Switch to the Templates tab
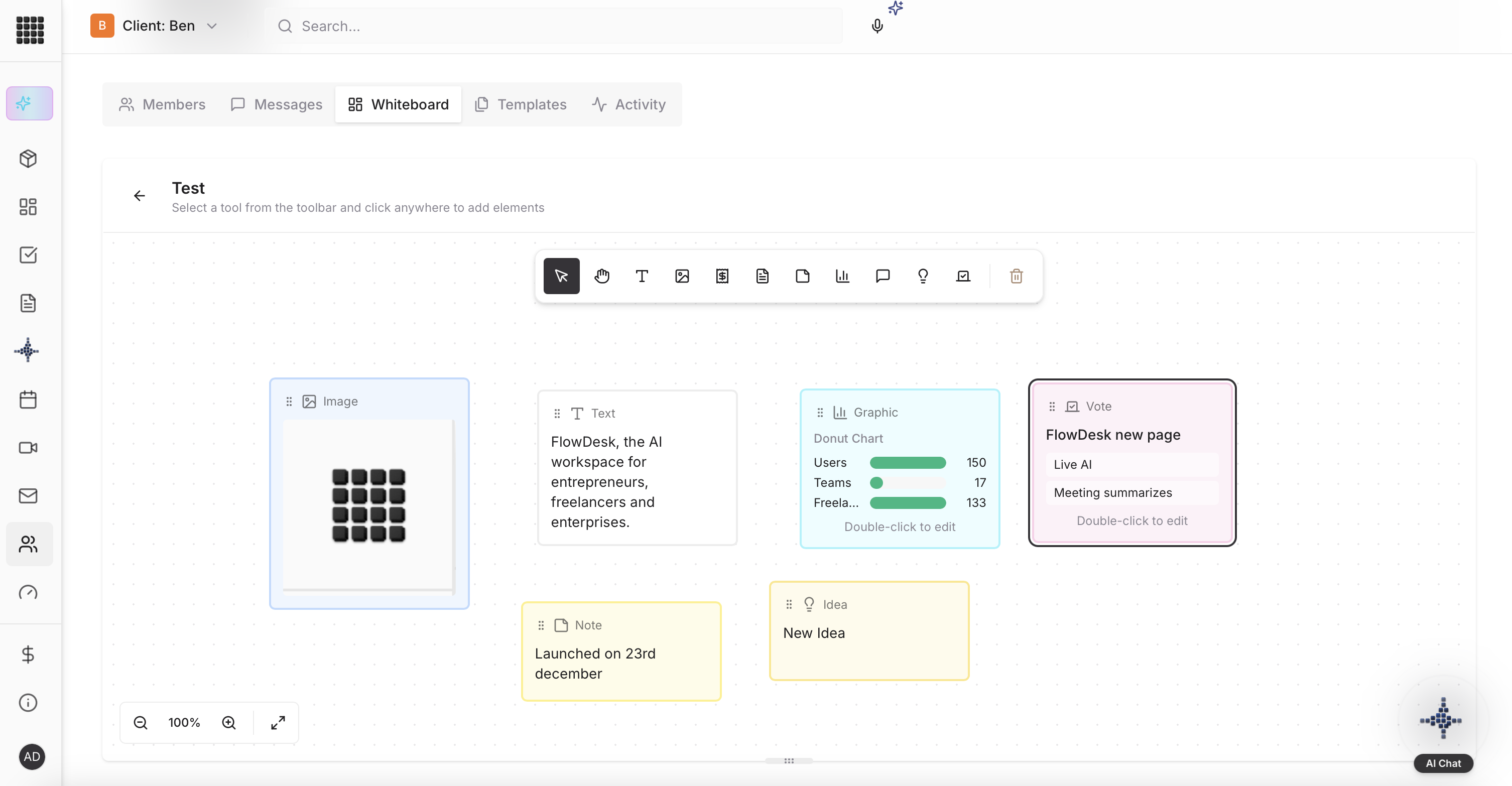Image resolution: width=1512 pixels, height=786 pixels. tap(521, 104)
